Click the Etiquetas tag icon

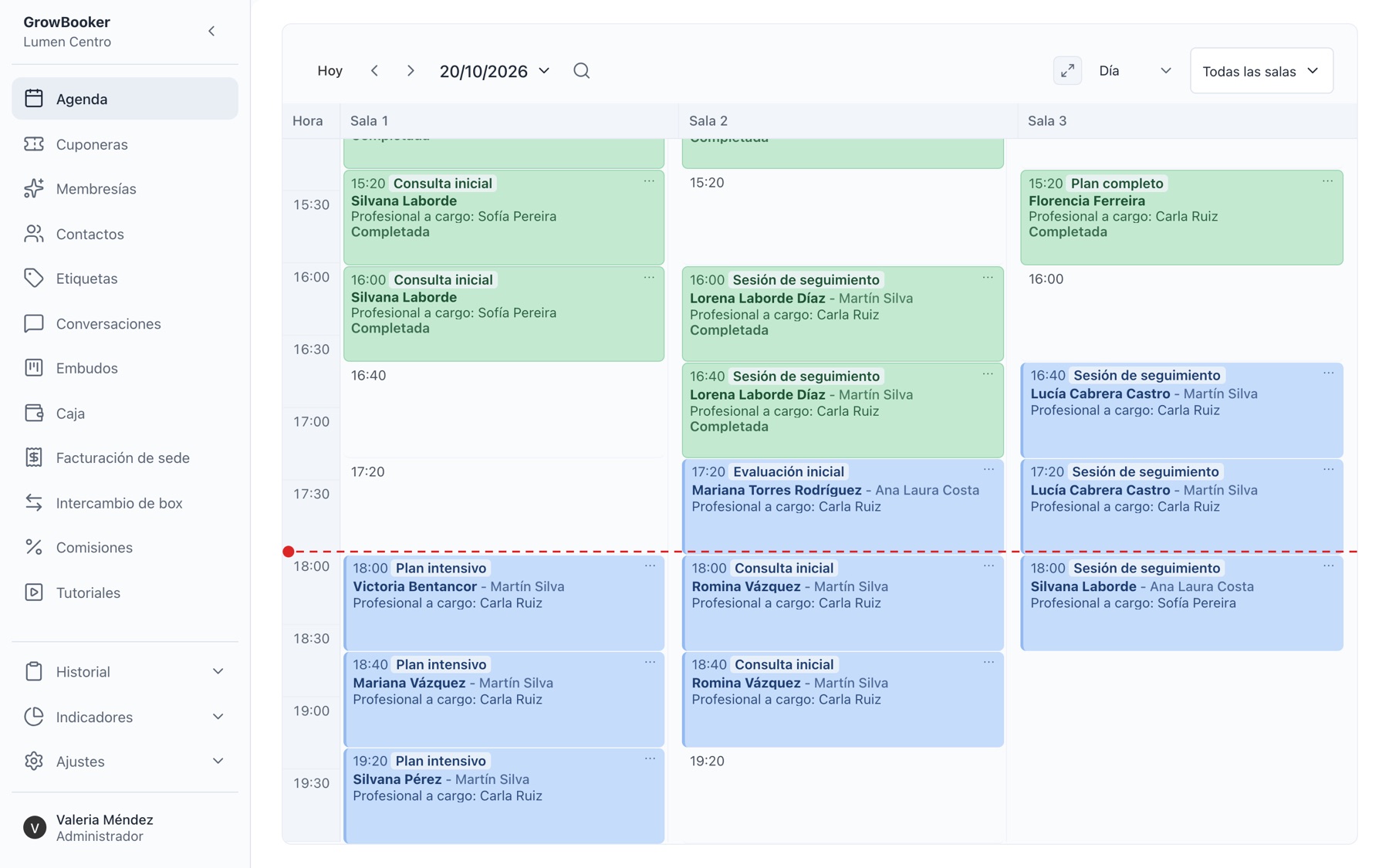(33, 279)
